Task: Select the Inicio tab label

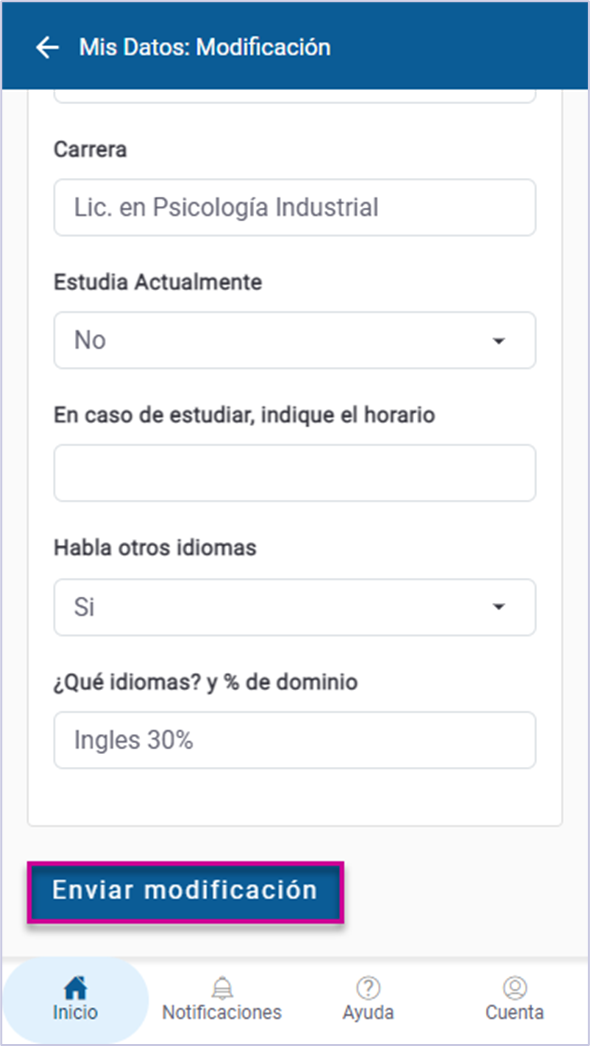Action: point(75,1012)
